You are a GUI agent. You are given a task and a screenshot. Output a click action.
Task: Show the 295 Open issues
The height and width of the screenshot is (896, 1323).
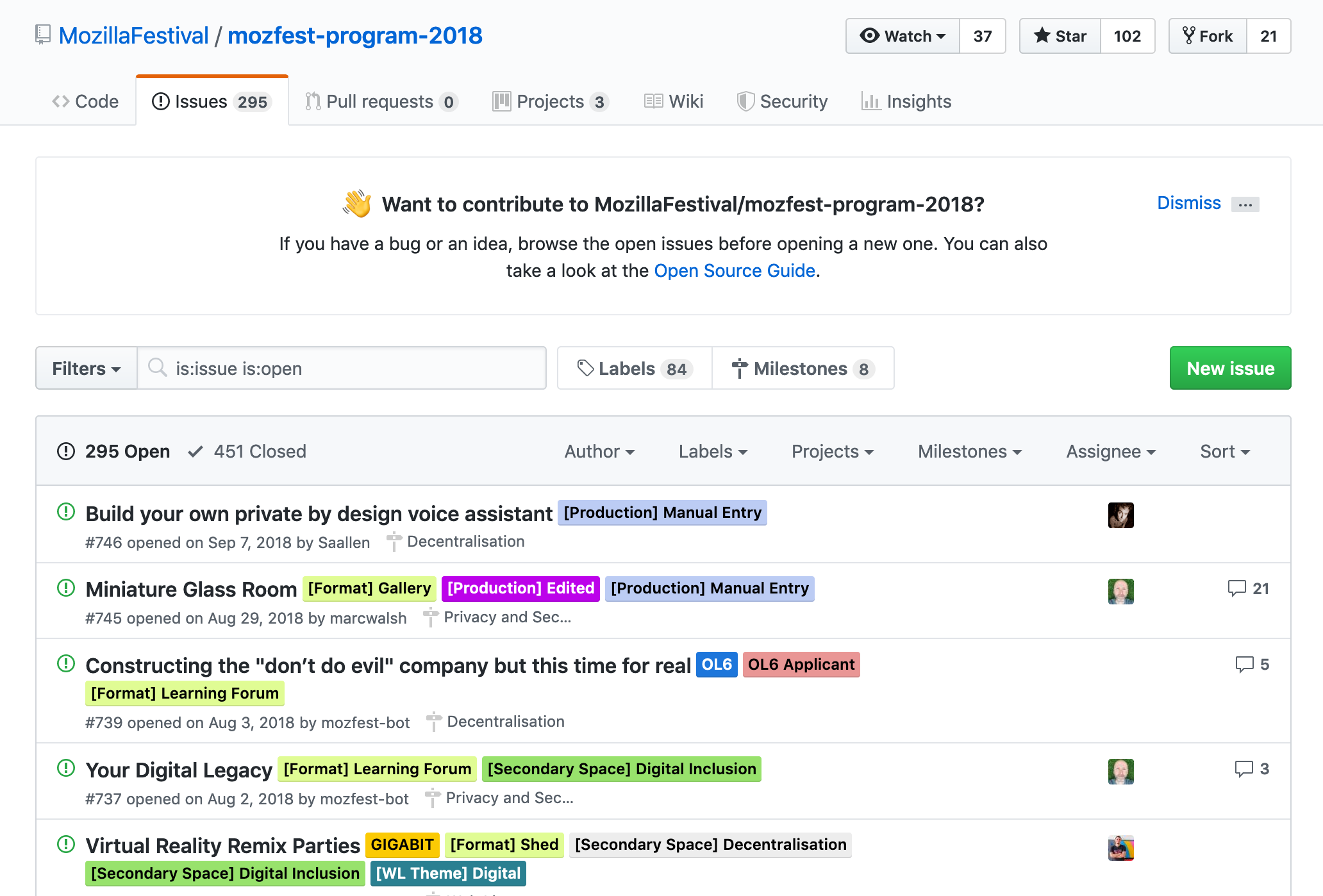tap(113, 451)
